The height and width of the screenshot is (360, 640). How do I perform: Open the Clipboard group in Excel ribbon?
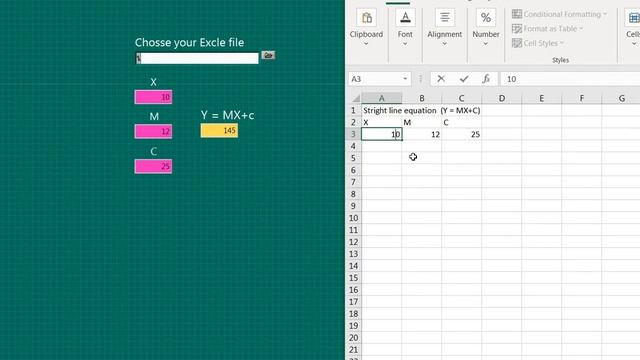point(366,28)
